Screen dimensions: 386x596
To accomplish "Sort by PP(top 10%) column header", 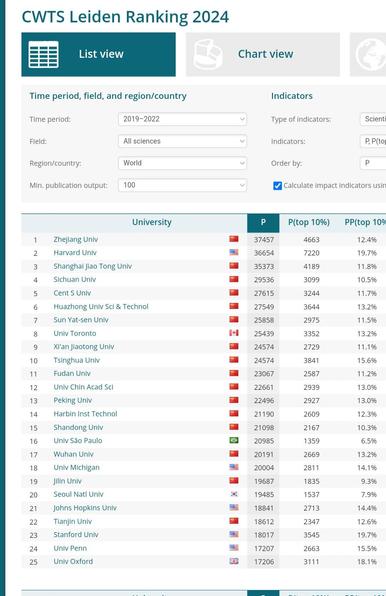I will (365, 223).
